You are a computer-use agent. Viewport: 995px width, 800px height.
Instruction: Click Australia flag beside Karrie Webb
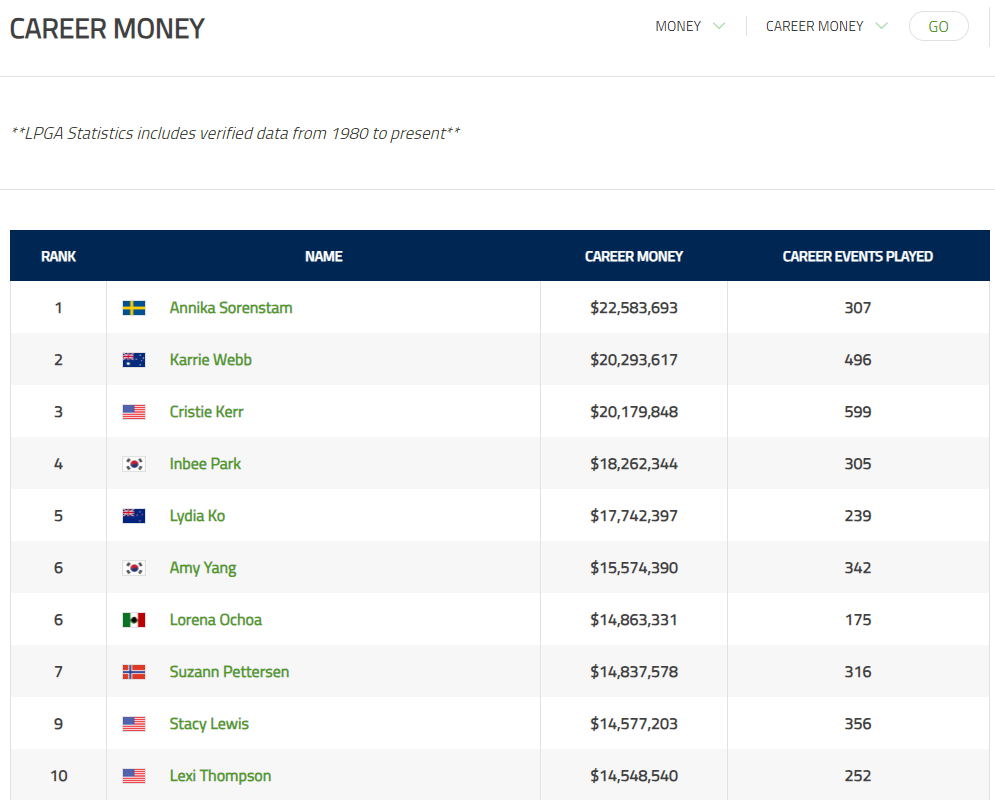(x=134, y=360)
